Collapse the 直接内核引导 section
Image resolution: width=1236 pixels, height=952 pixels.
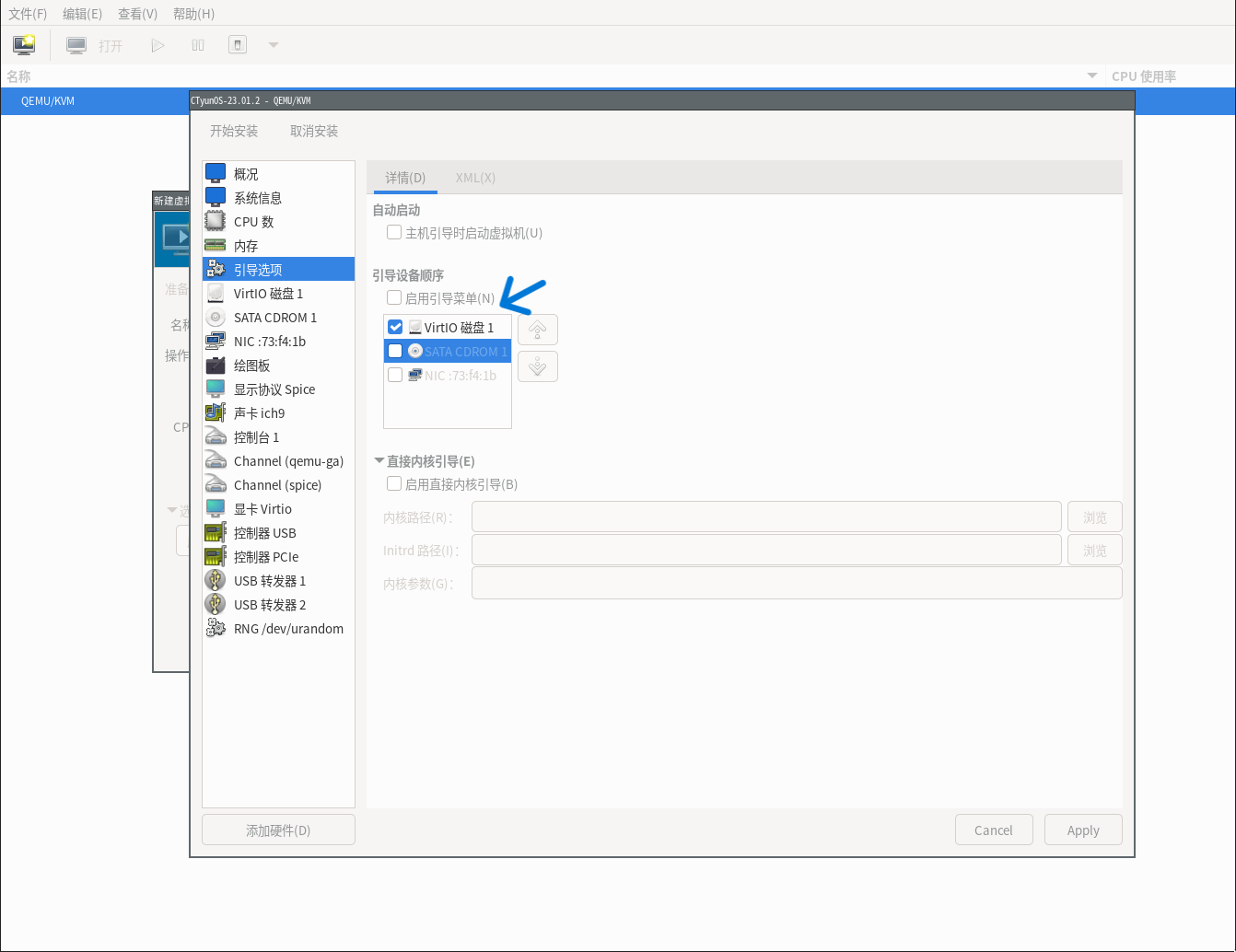click(x=379, y=461)
